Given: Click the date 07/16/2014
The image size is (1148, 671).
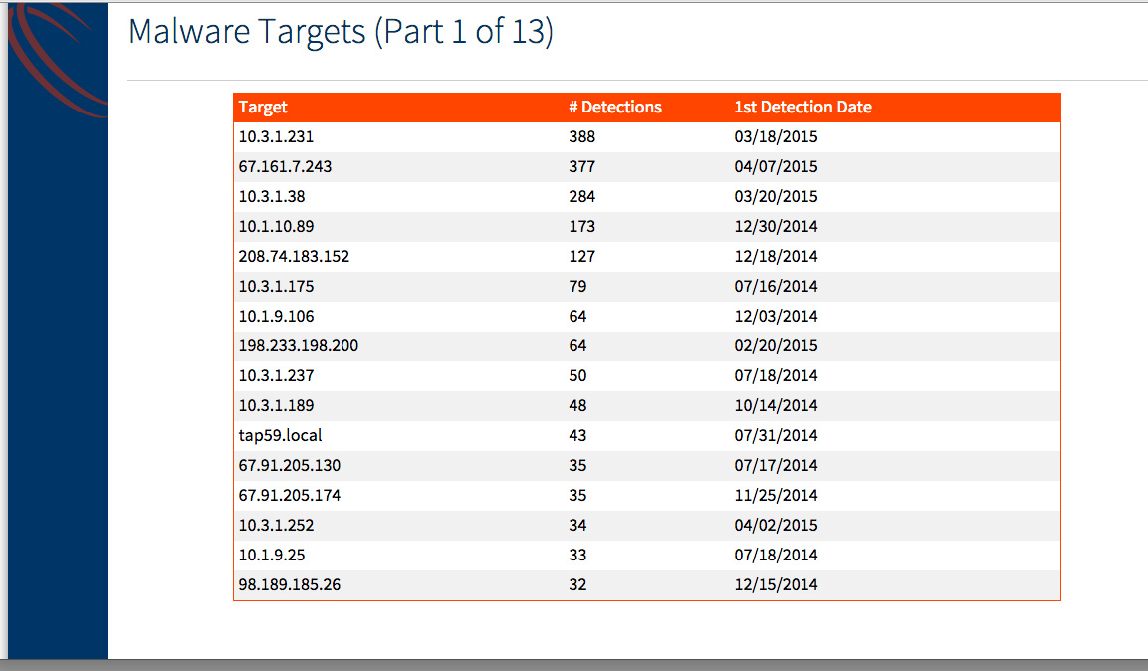Looking at the screenshot, I should click(x=775, y=286).
